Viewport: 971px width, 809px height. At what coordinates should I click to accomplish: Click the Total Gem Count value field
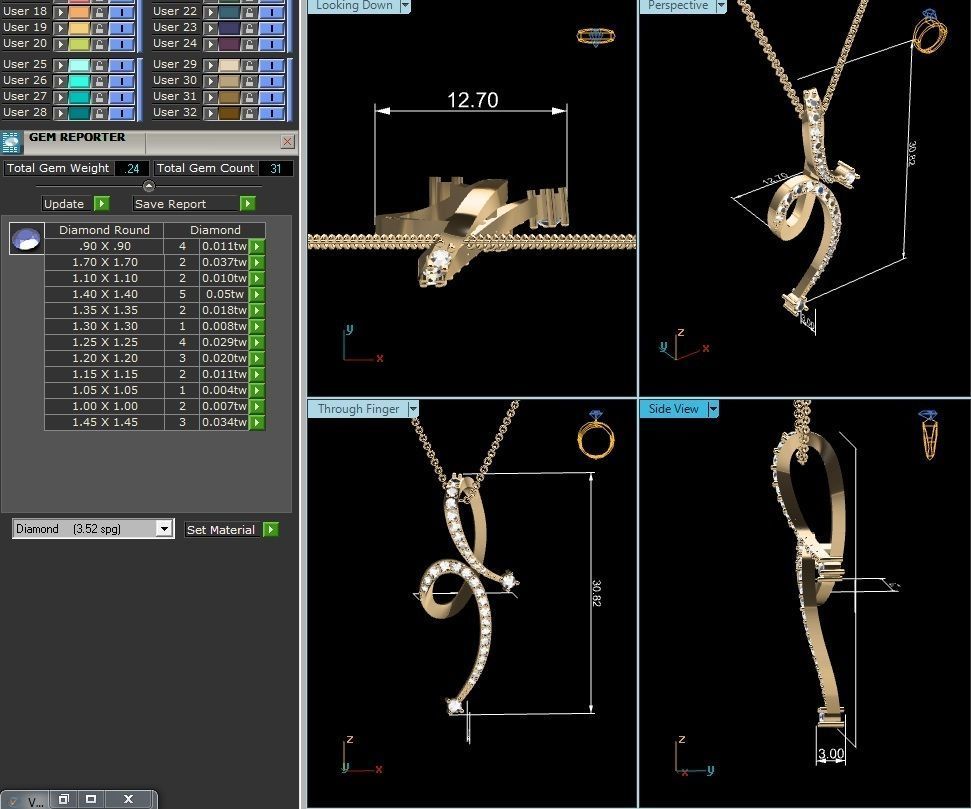276,168
